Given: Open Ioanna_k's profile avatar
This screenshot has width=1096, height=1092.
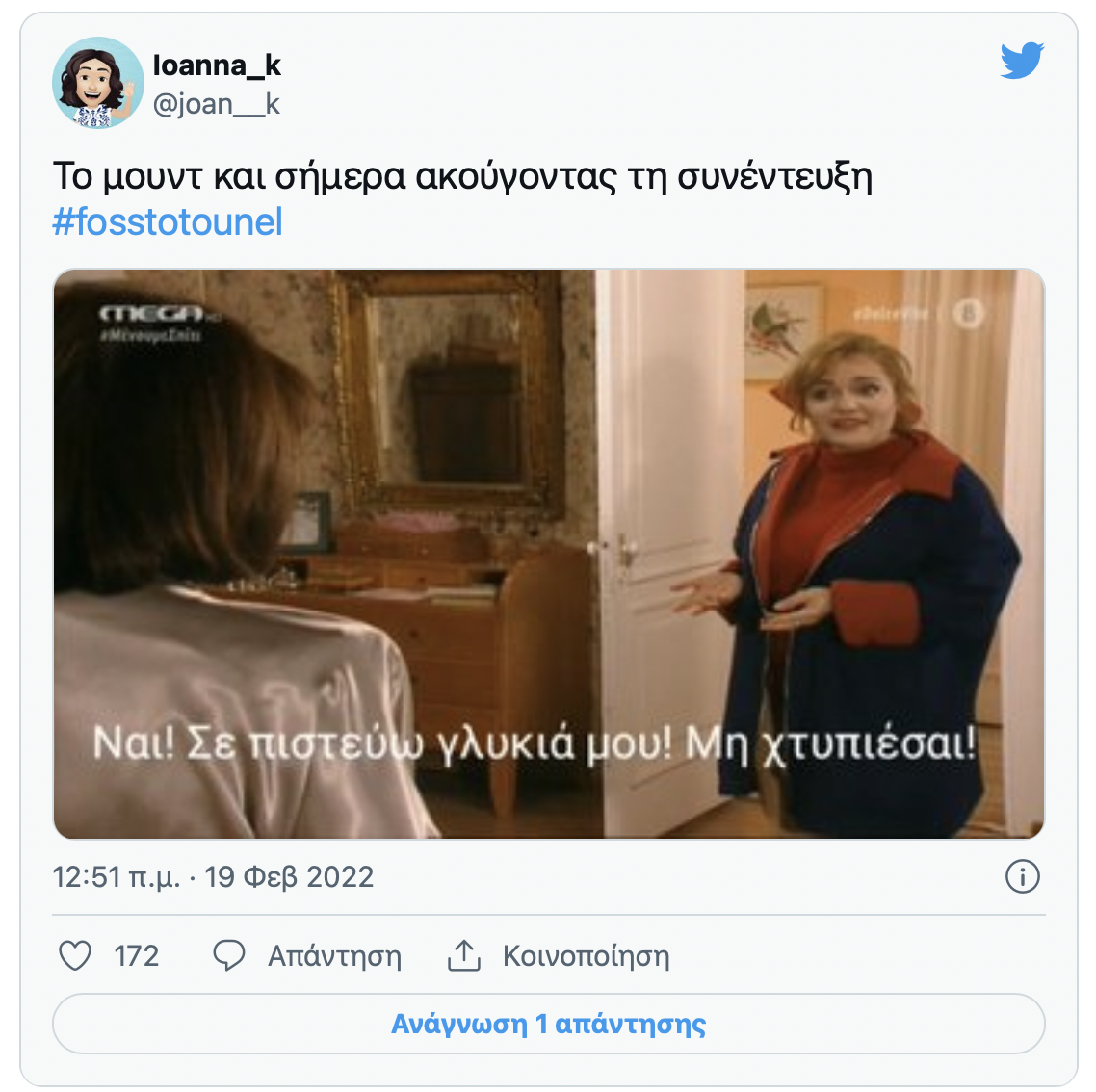Looking at the screenshot, I should click(x=98, y=83).
